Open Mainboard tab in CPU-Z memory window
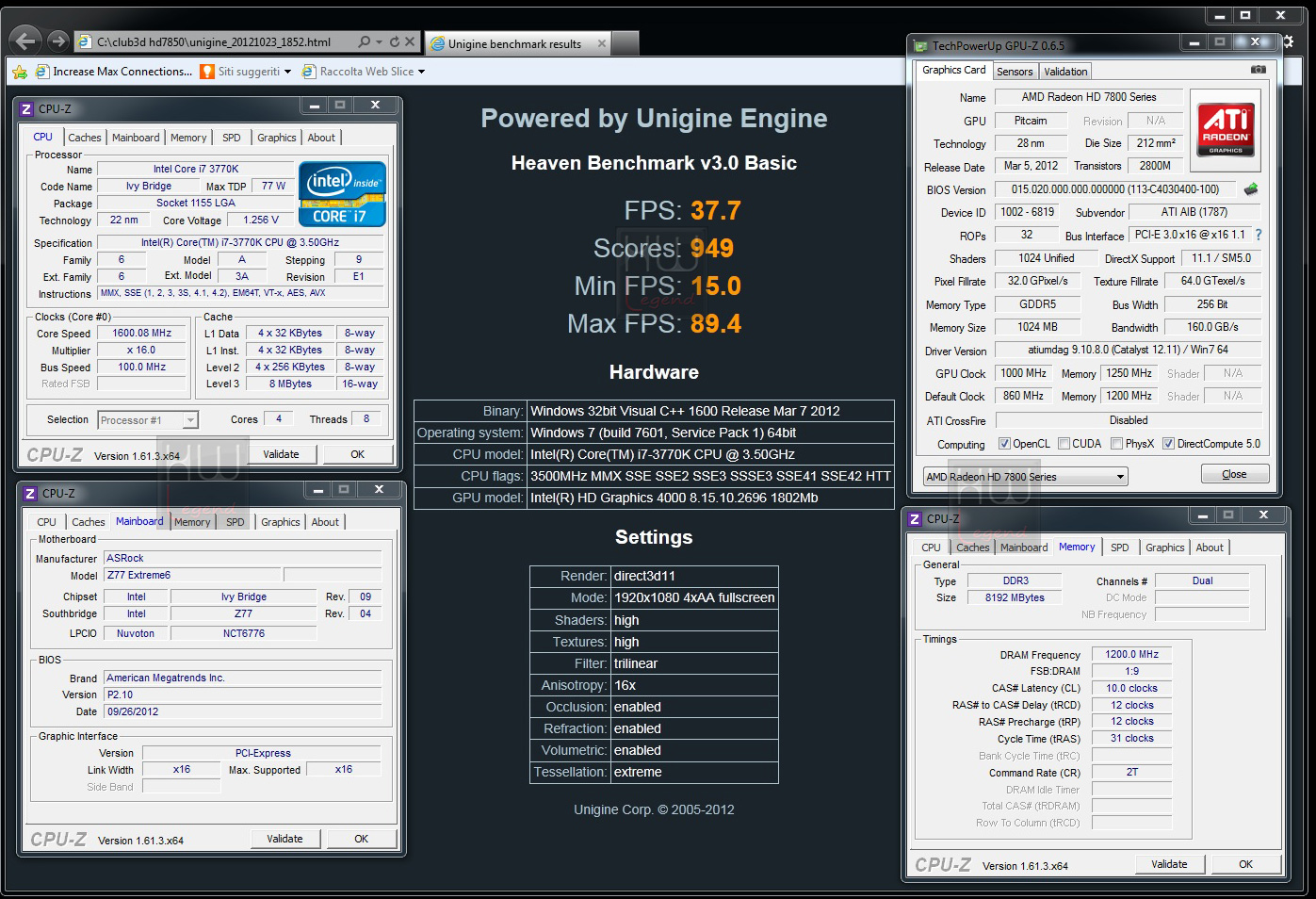The width and height of the screenshot is (1316, 899). [1024, 548]
